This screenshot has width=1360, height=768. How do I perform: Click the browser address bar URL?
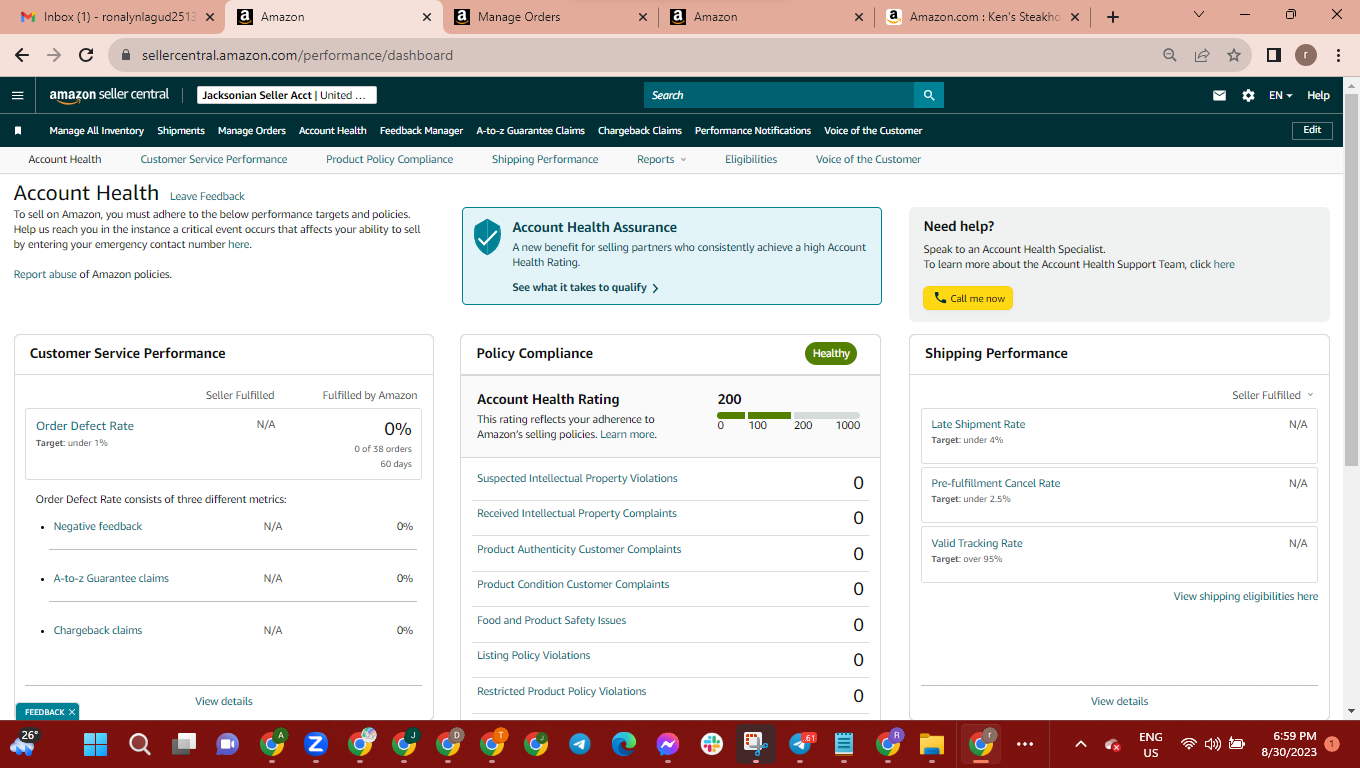pyautogui.click(x=297, y=55)
